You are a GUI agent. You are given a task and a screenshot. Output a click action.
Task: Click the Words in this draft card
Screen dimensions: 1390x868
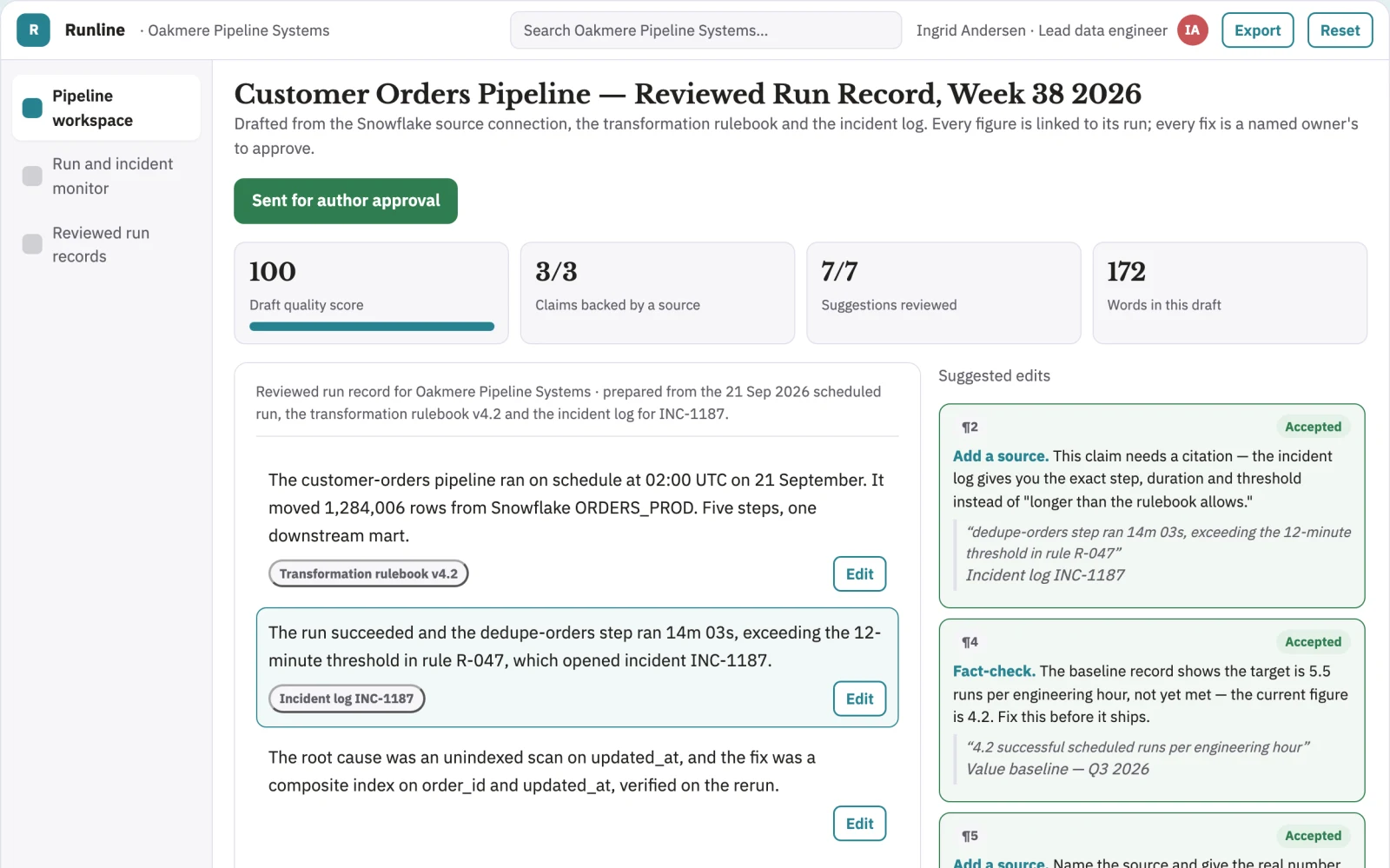click(1229, 293)
